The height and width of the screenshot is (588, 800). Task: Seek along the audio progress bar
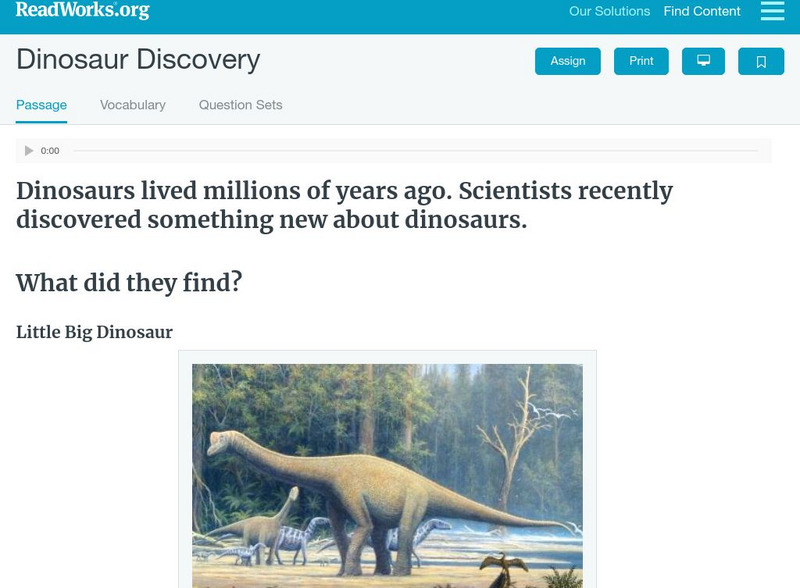point(415,151)
